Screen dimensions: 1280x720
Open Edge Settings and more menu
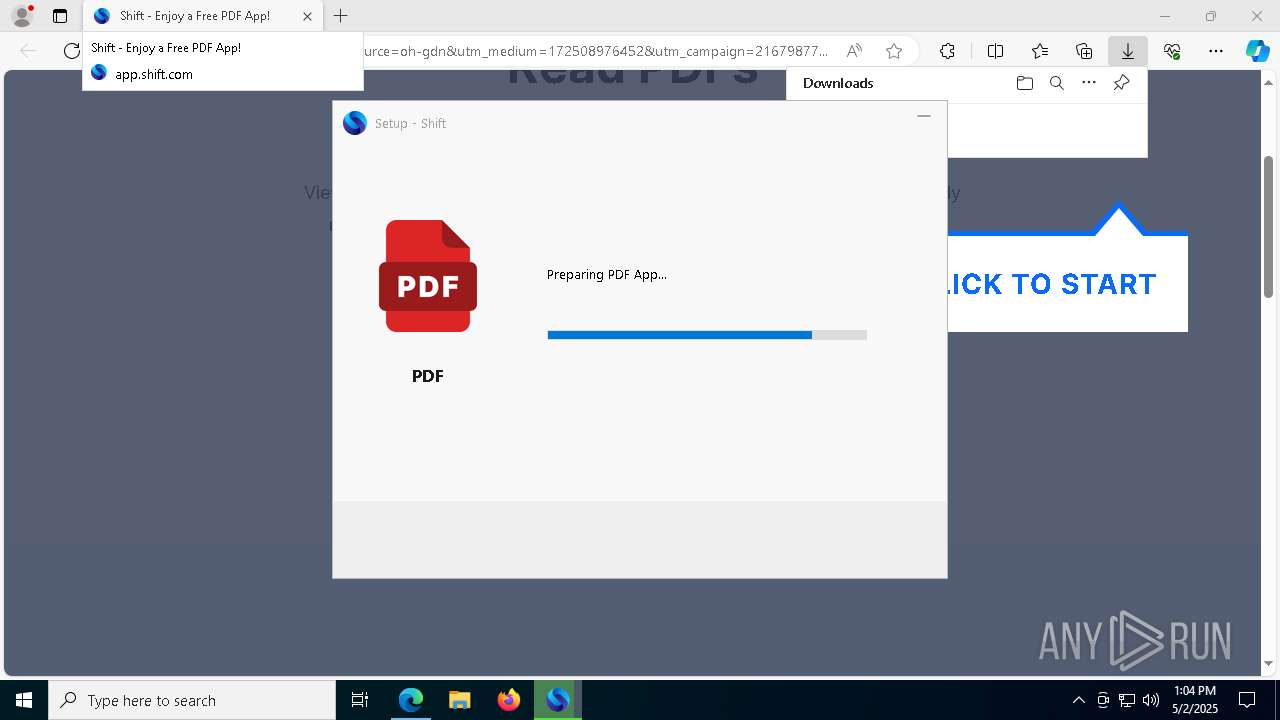pos(1216,51)
